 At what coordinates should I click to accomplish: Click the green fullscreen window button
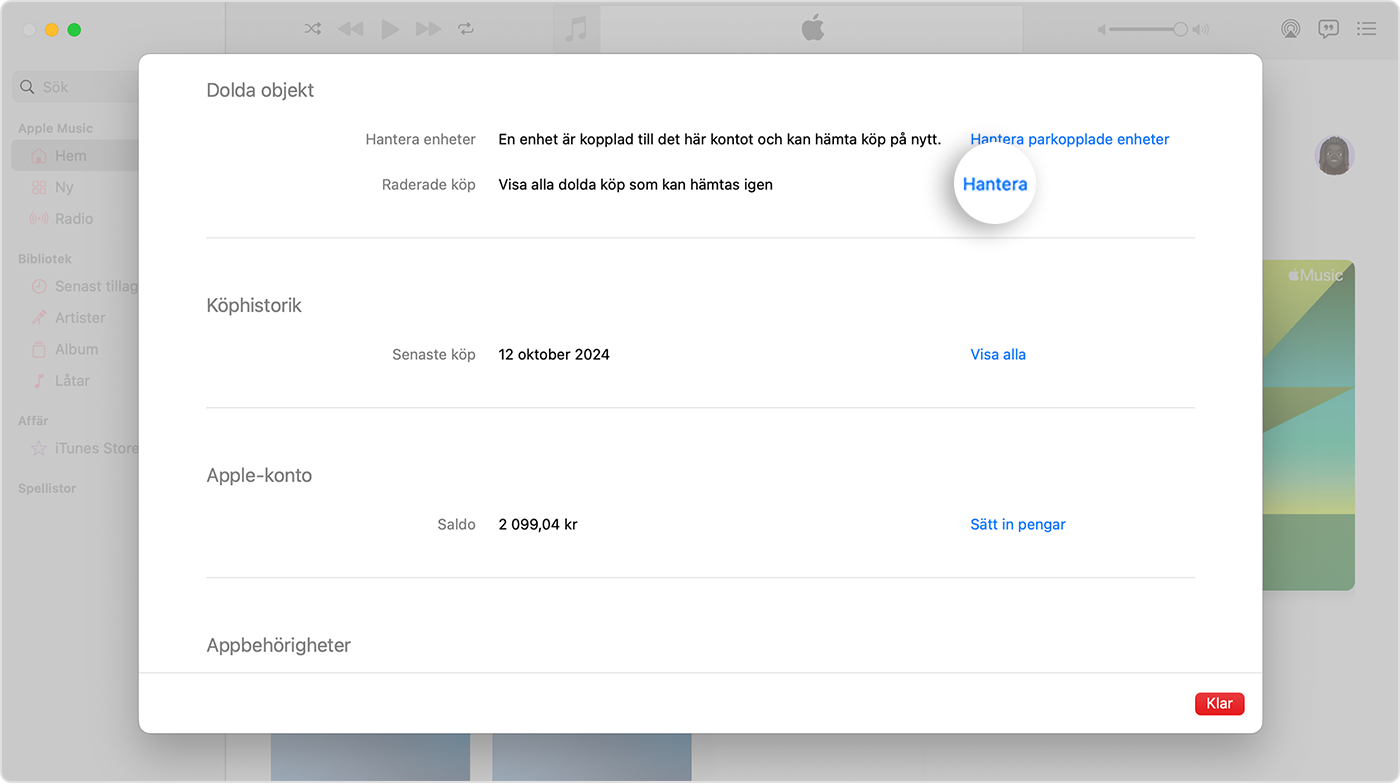[x=74, y=29]
